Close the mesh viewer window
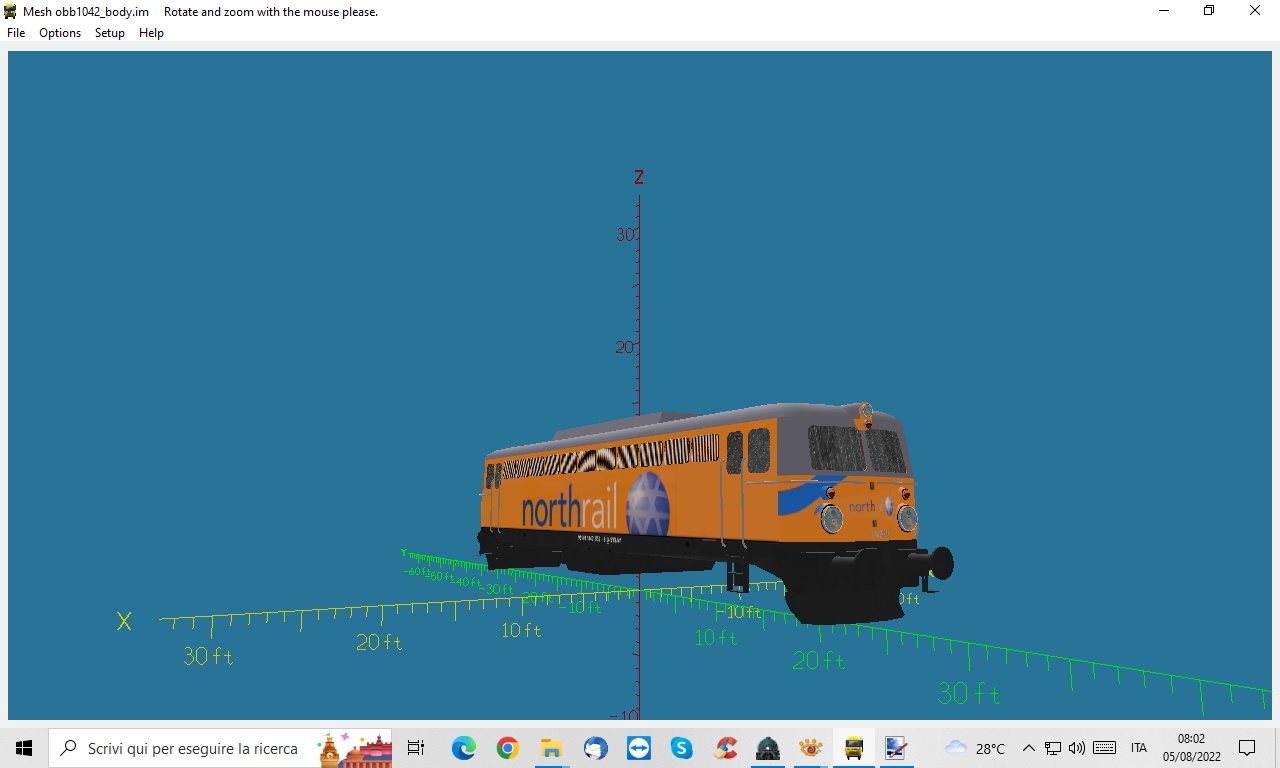The image size is (1280, 768). [1255, 11]
